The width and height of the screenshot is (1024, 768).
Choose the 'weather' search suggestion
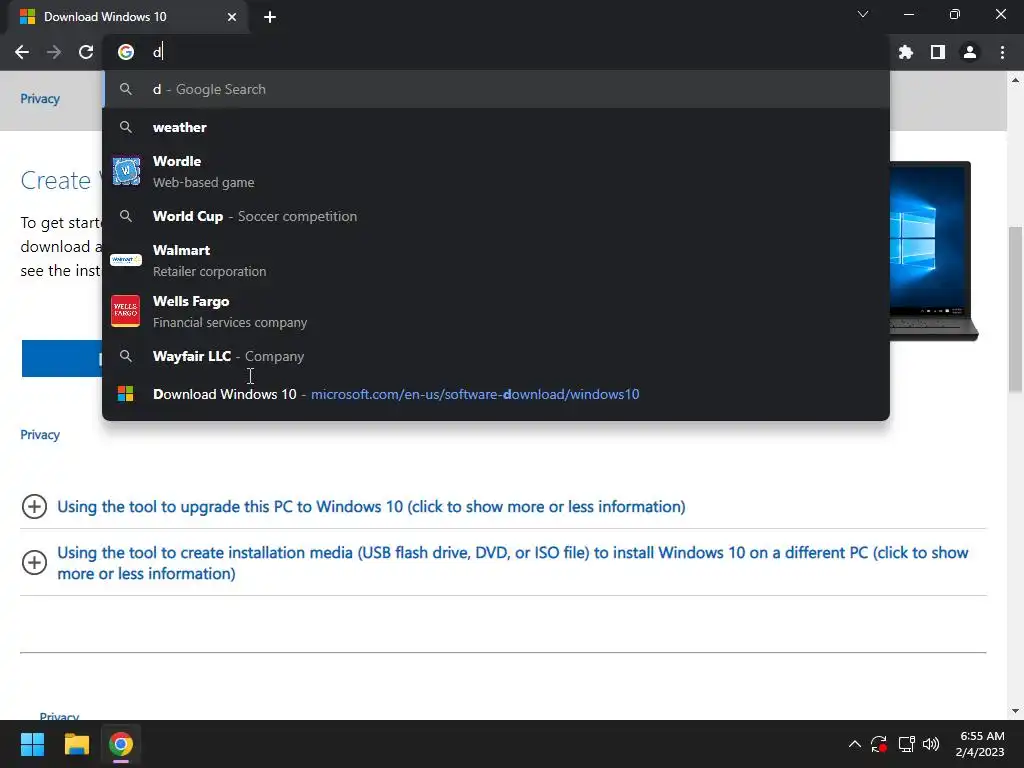coord(496,127)
